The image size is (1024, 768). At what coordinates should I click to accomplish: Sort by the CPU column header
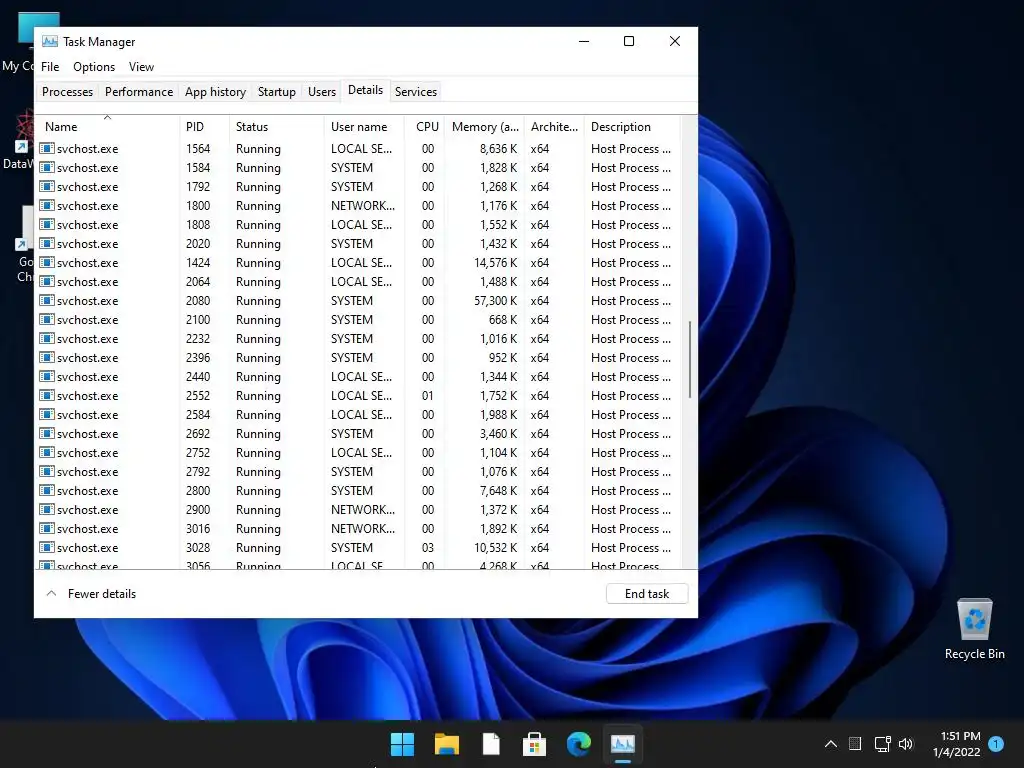pos(425,127)
